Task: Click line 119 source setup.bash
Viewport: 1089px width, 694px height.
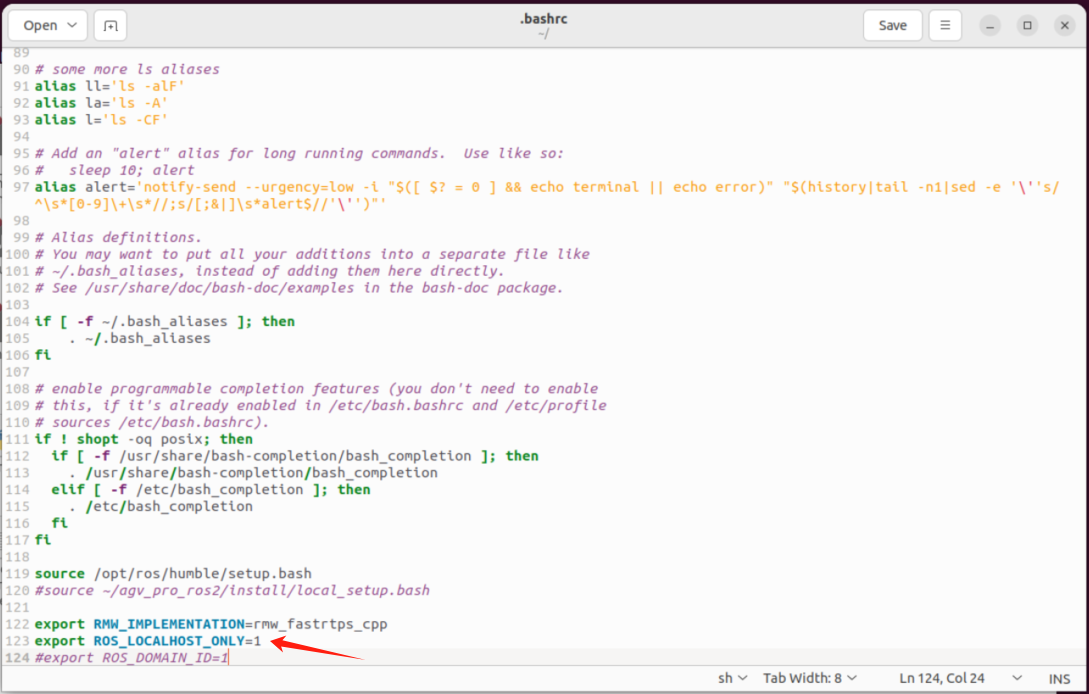Action: click(173, 574)
